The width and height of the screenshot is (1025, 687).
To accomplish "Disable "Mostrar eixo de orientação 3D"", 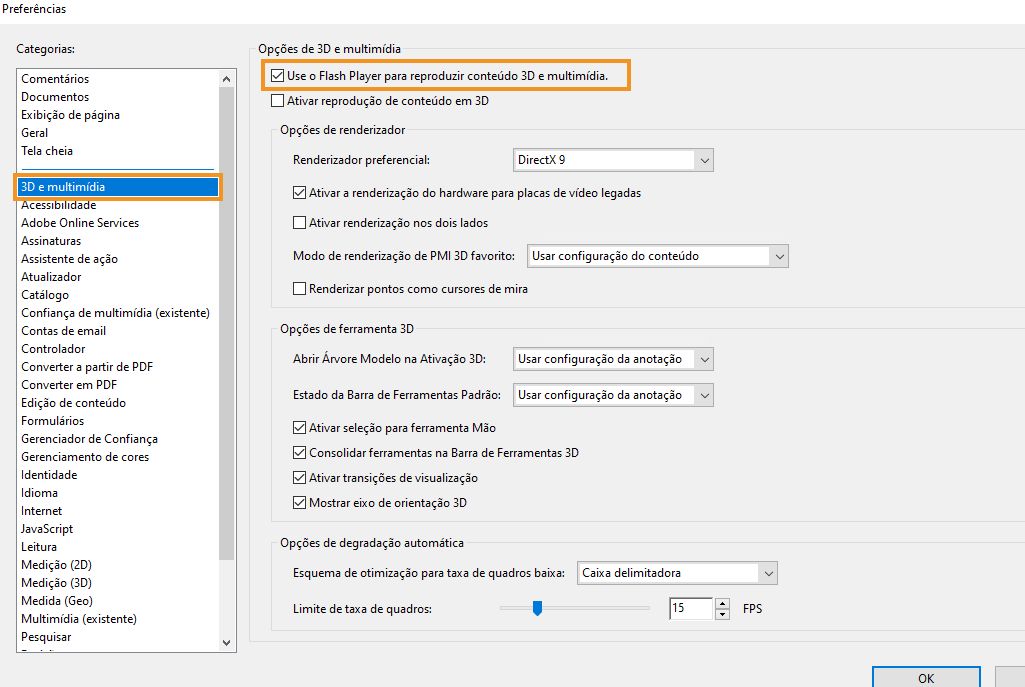I will coord(298,502).
